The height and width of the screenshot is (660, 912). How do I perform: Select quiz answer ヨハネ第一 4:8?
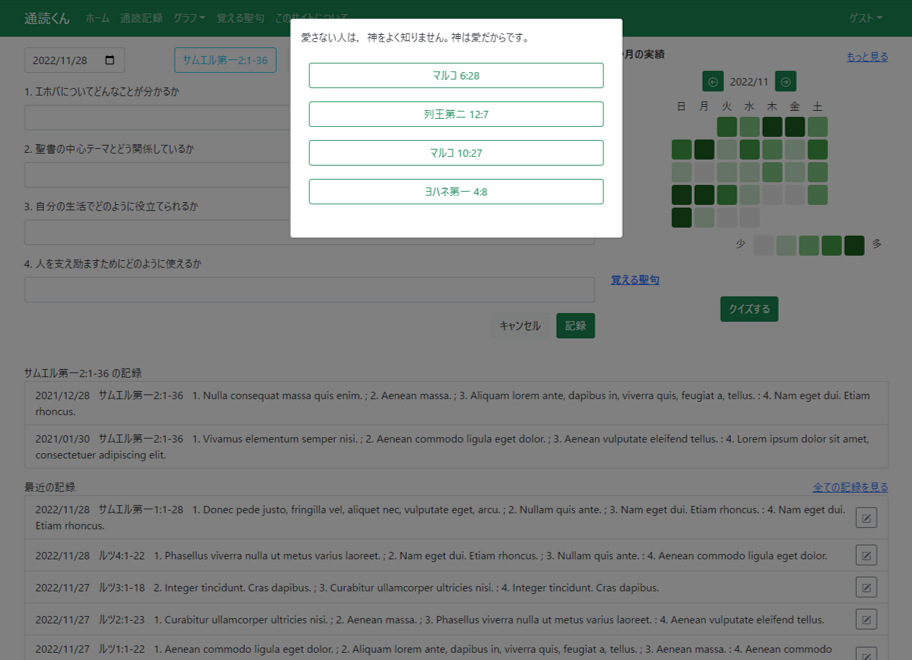click(x=456, y=192)
